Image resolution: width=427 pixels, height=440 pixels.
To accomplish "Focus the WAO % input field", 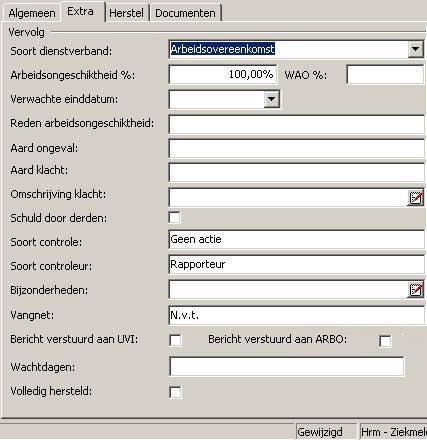I will (x=385, y=74).
